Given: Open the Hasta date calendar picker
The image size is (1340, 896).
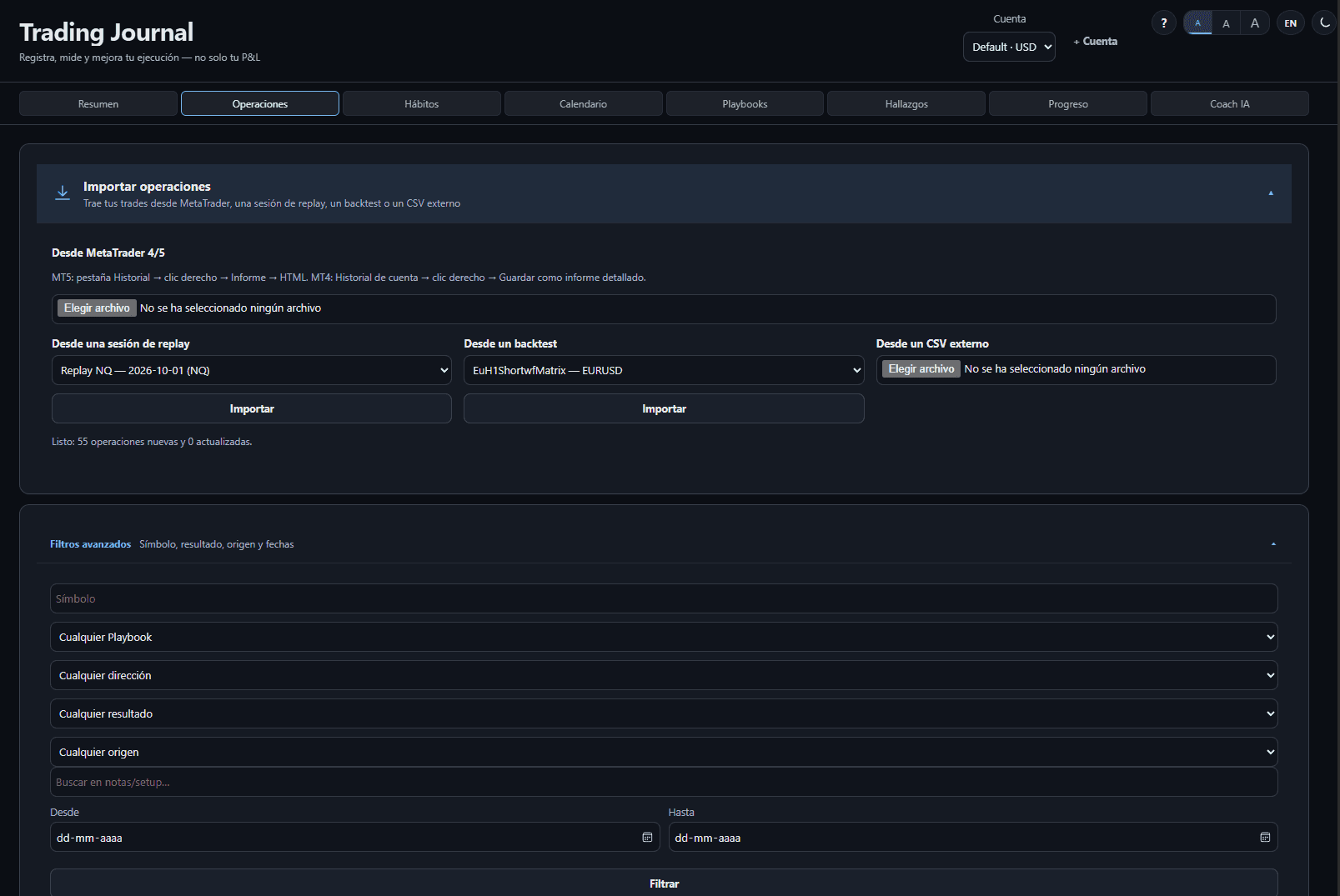Looking at the screenshot, I should 1265,837.
